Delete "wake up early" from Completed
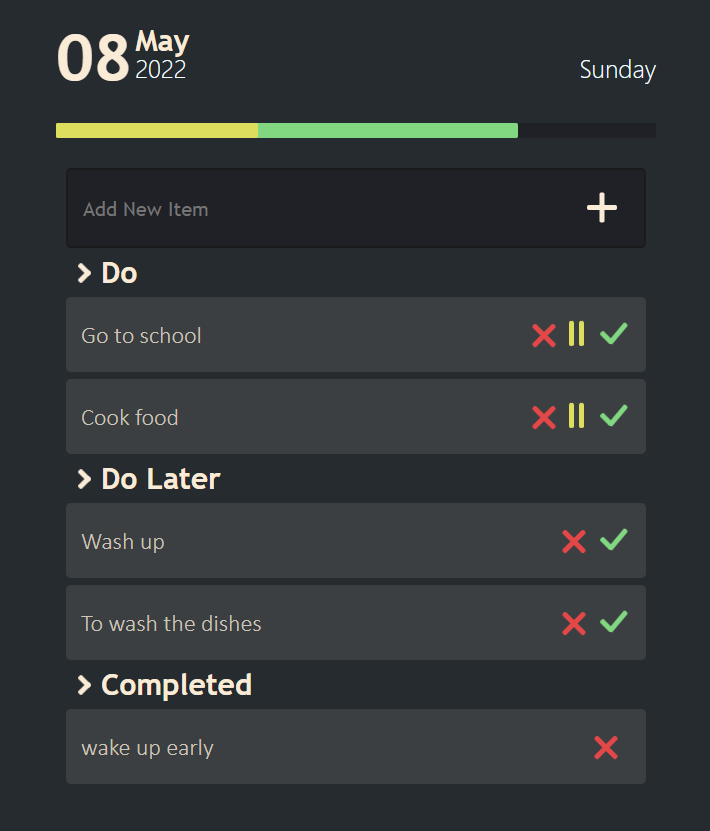The height and width of the screenshot is (831, 710). click(x=606, y=747)
